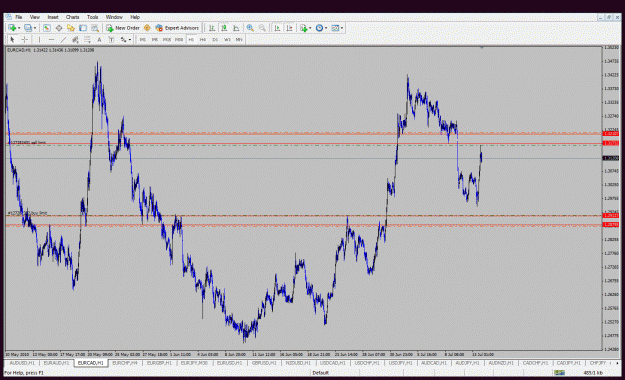
Task: Open the New Chart dropdown arrow
Action: click(x=19, y=28)
